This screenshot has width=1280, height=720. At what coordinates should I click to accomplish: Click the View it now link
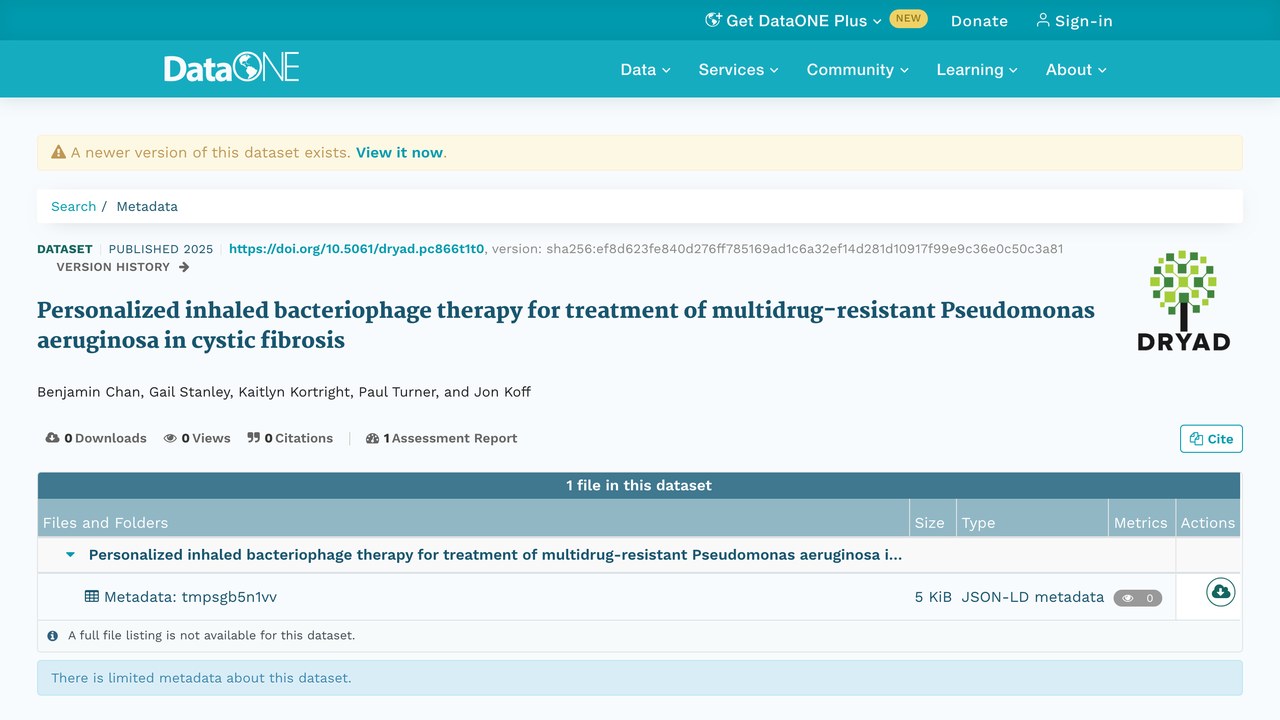click(x=399, y=153)
